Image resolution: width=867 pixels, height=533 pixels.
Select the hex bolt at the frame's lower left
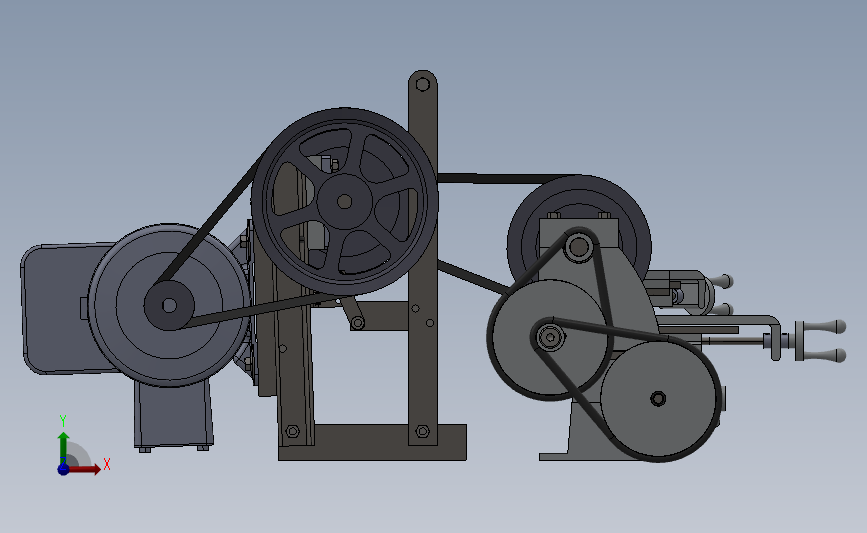click(x=293, y=431)
